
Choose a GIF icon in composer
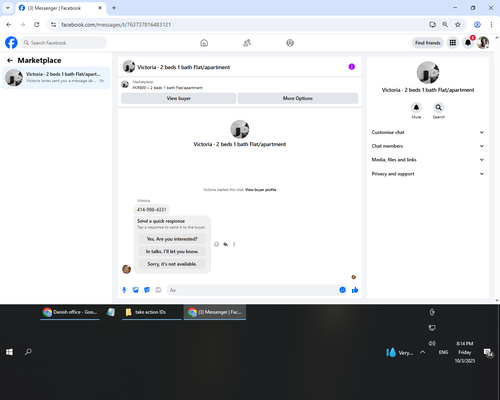coord(158,290)
